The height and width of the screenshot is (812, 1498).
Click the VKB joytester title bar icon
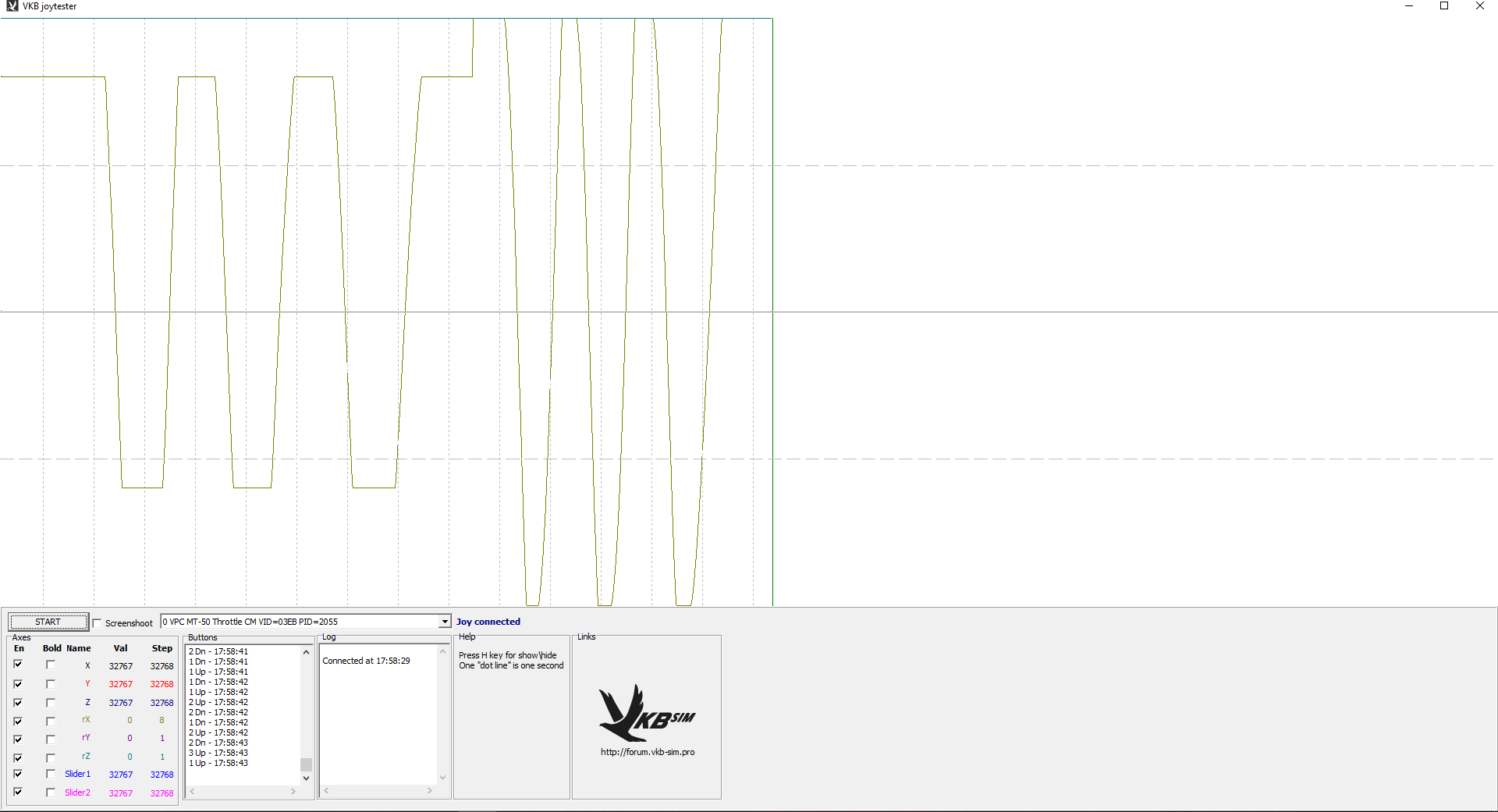(x=12, y=6)
